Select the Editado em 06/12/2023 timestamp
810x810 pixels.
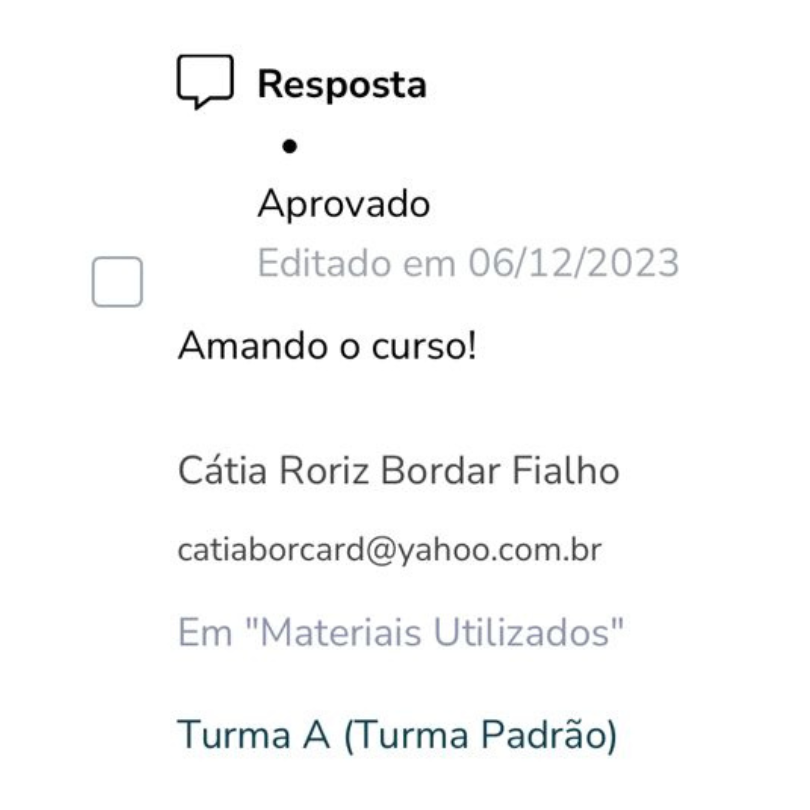pos(468,263)
